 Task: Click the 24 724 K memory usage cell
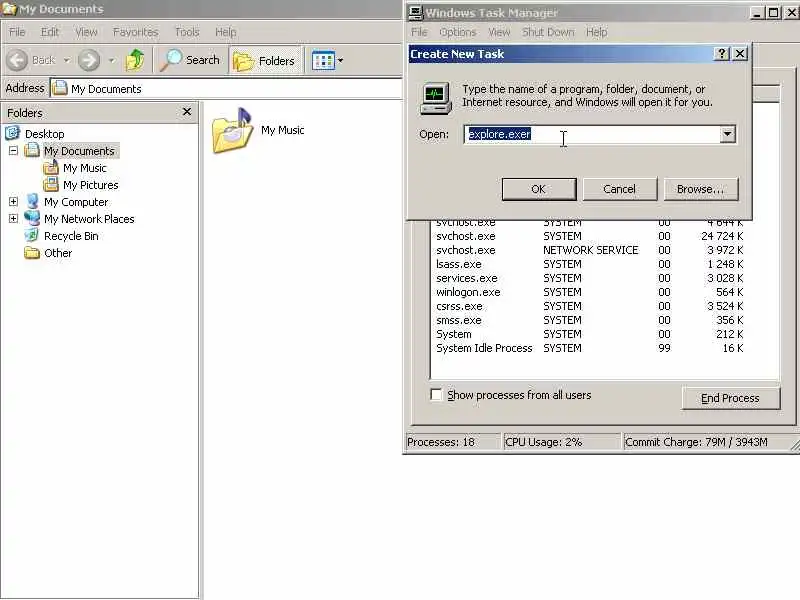[x=722, y=236]
